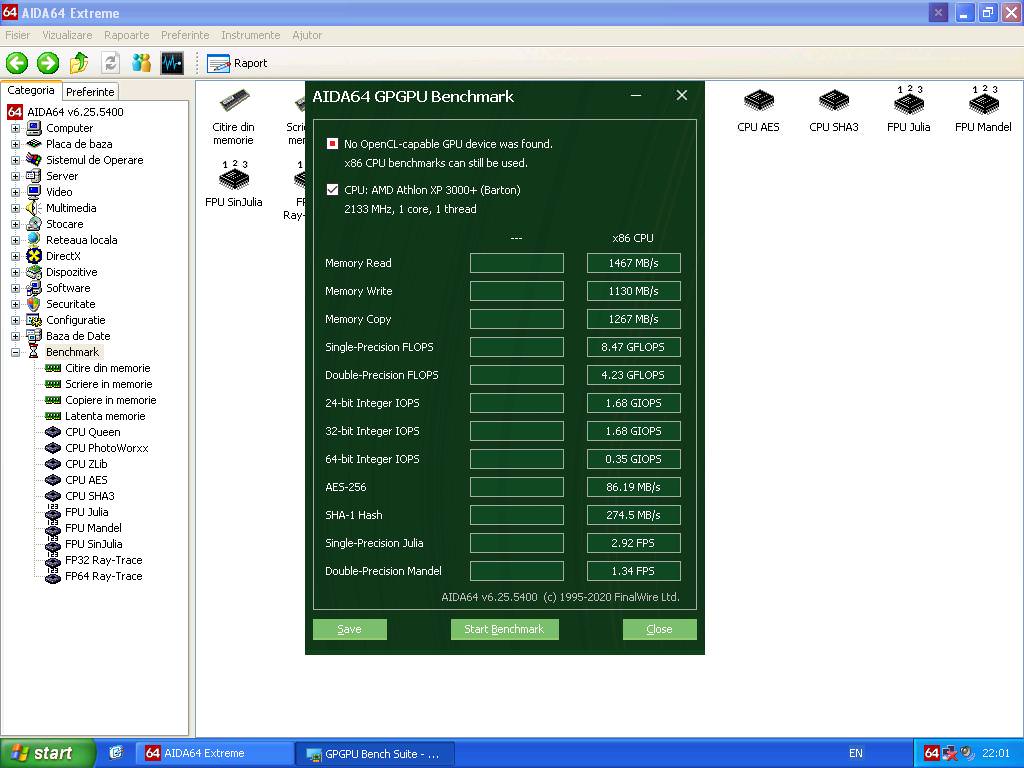The width and height of the screenshot is (1024, 768).
Task: Click the Users toolbar icon
Action: pos(141,63)
